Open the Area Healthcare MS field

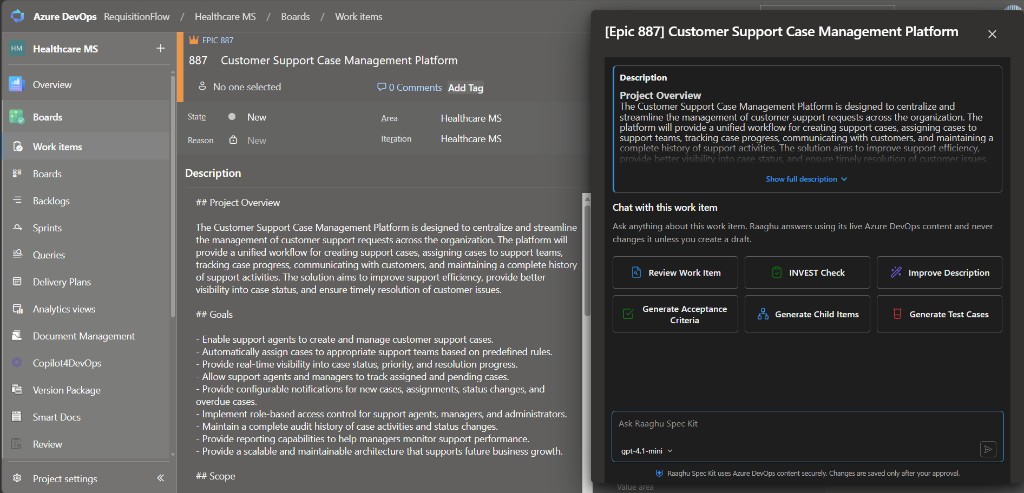(x=471, y=118)
